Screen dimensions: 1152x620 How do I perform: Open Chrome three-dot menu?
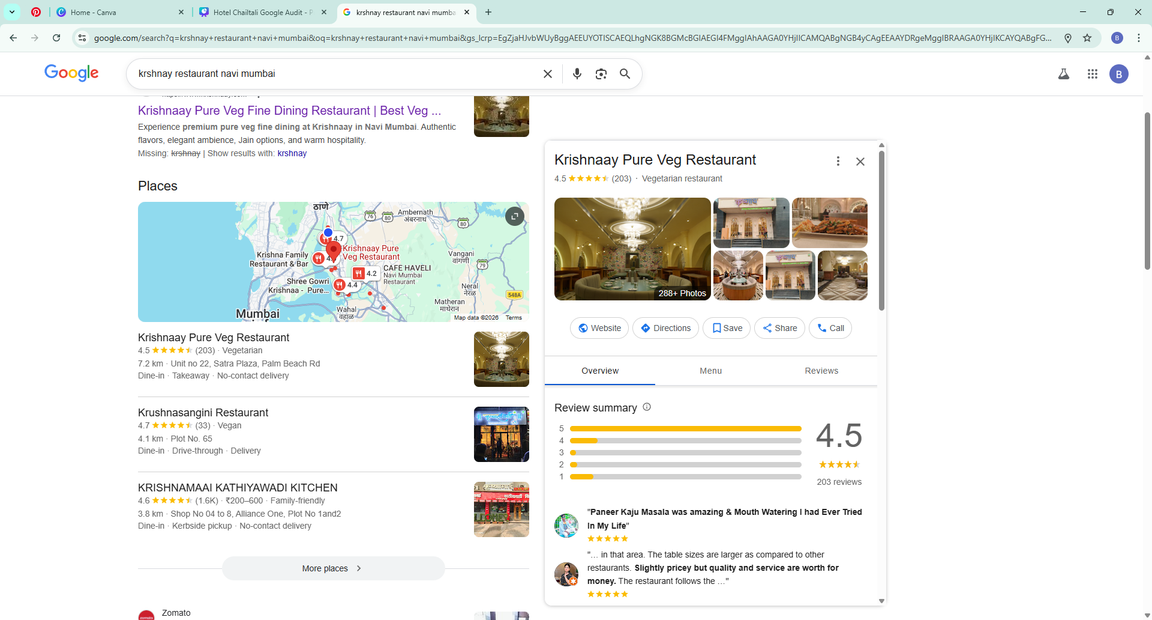click(1139, 37)
